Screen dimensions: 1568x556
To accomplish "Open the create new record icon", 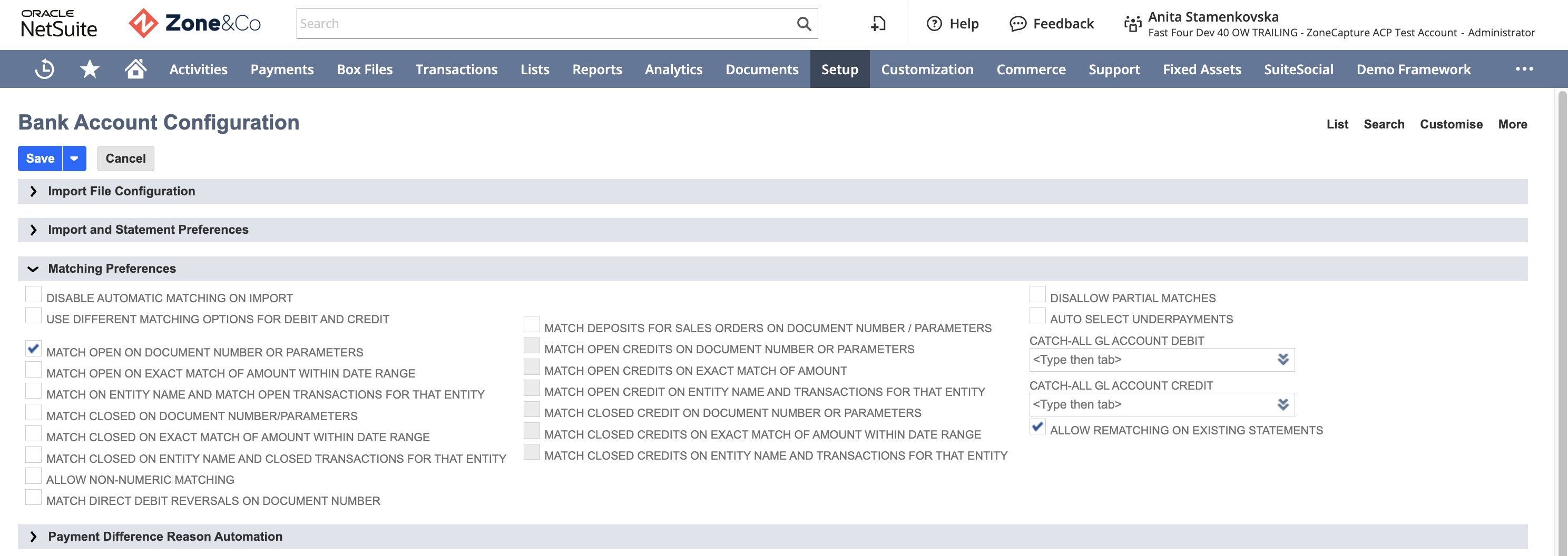I will point(878,24).
